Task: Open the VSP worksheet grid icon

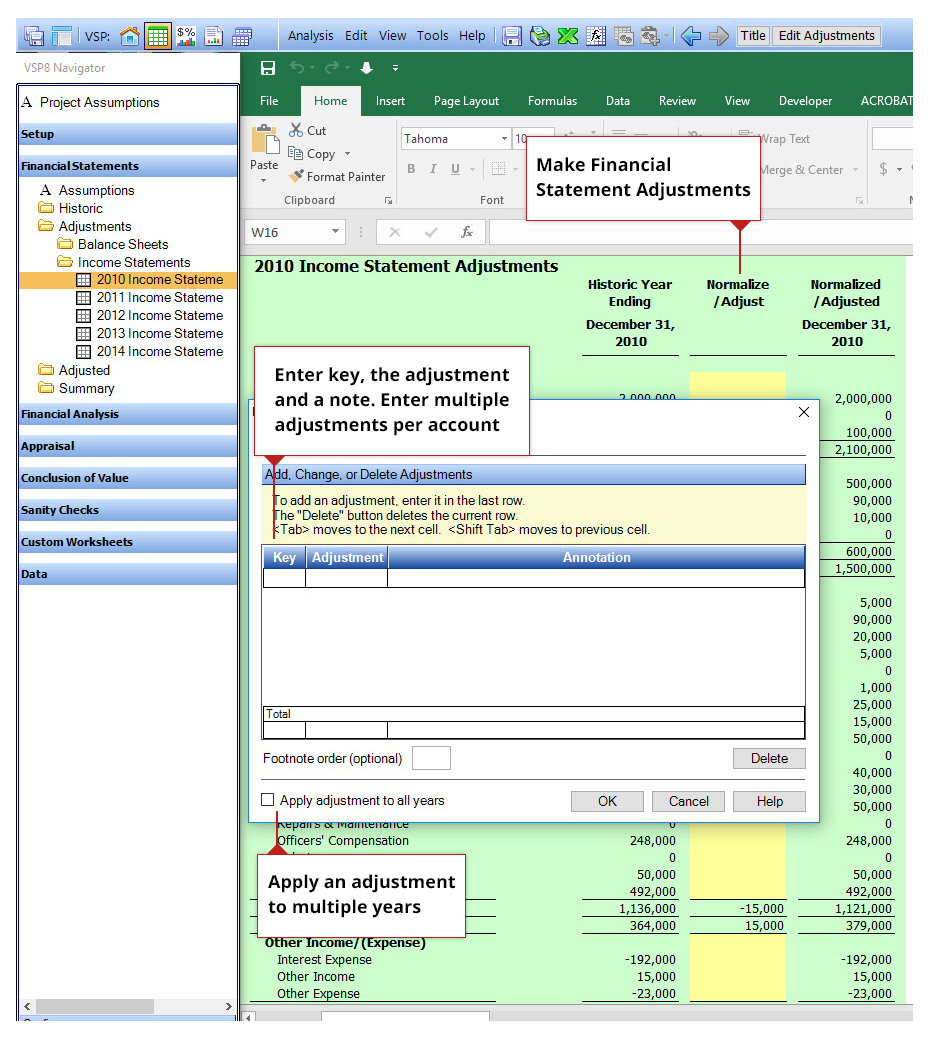Action: click(158, 36)
